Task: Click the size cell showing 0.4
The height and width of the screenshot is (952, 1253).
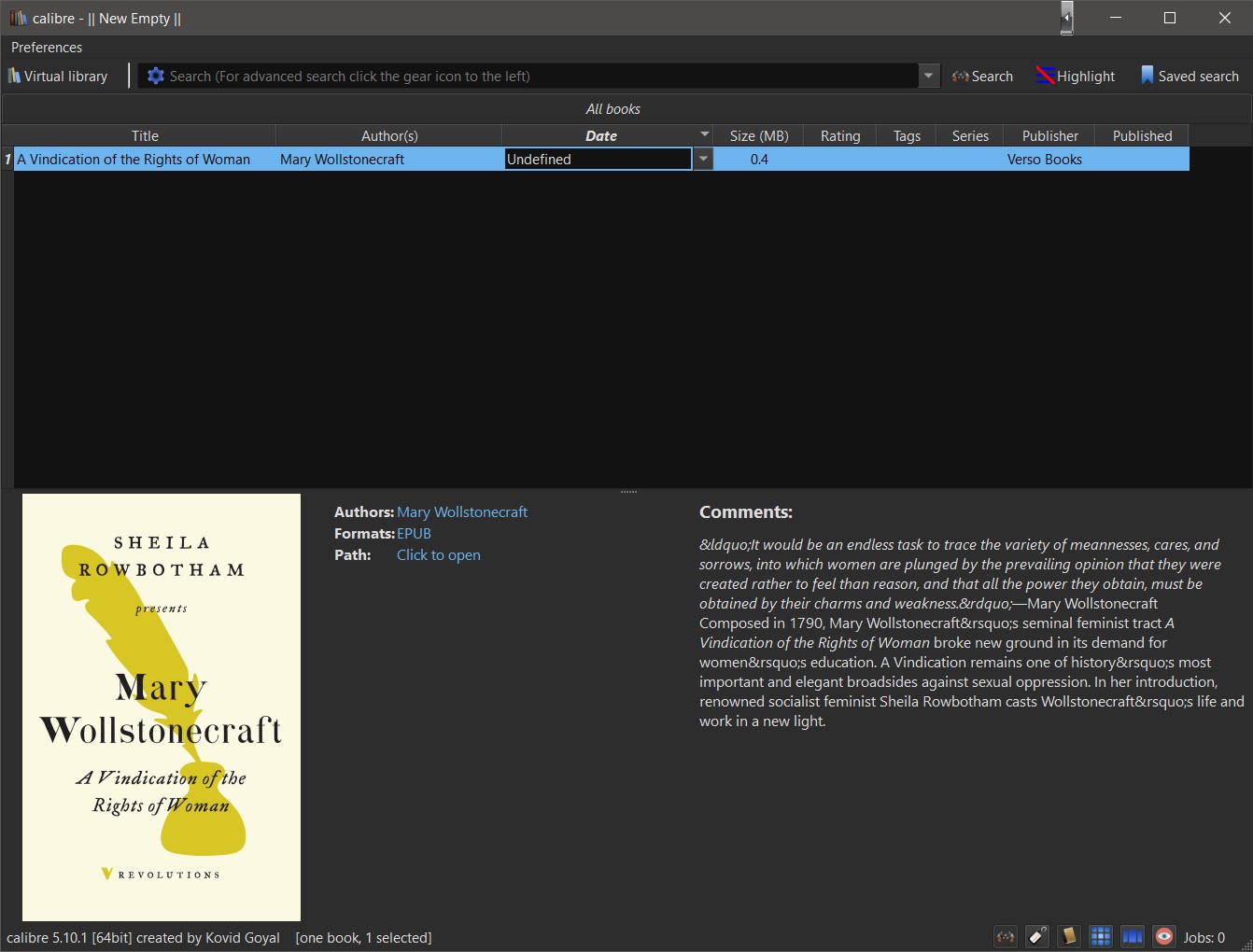Action: coord(759,160)
